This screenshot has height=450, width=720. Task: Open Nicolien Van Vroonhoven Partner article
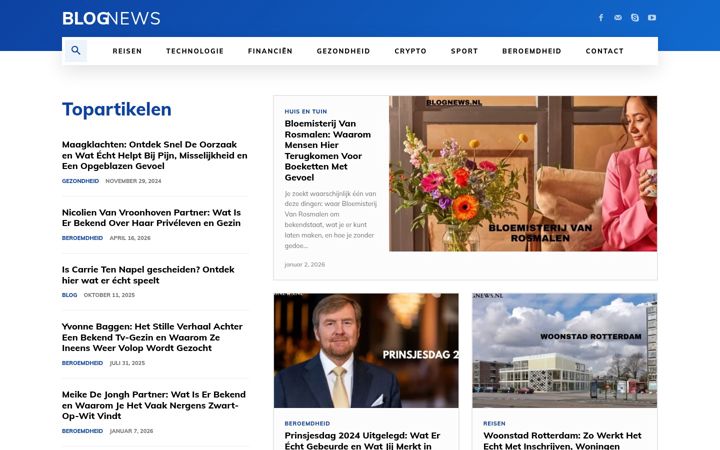tap(152, 218)
